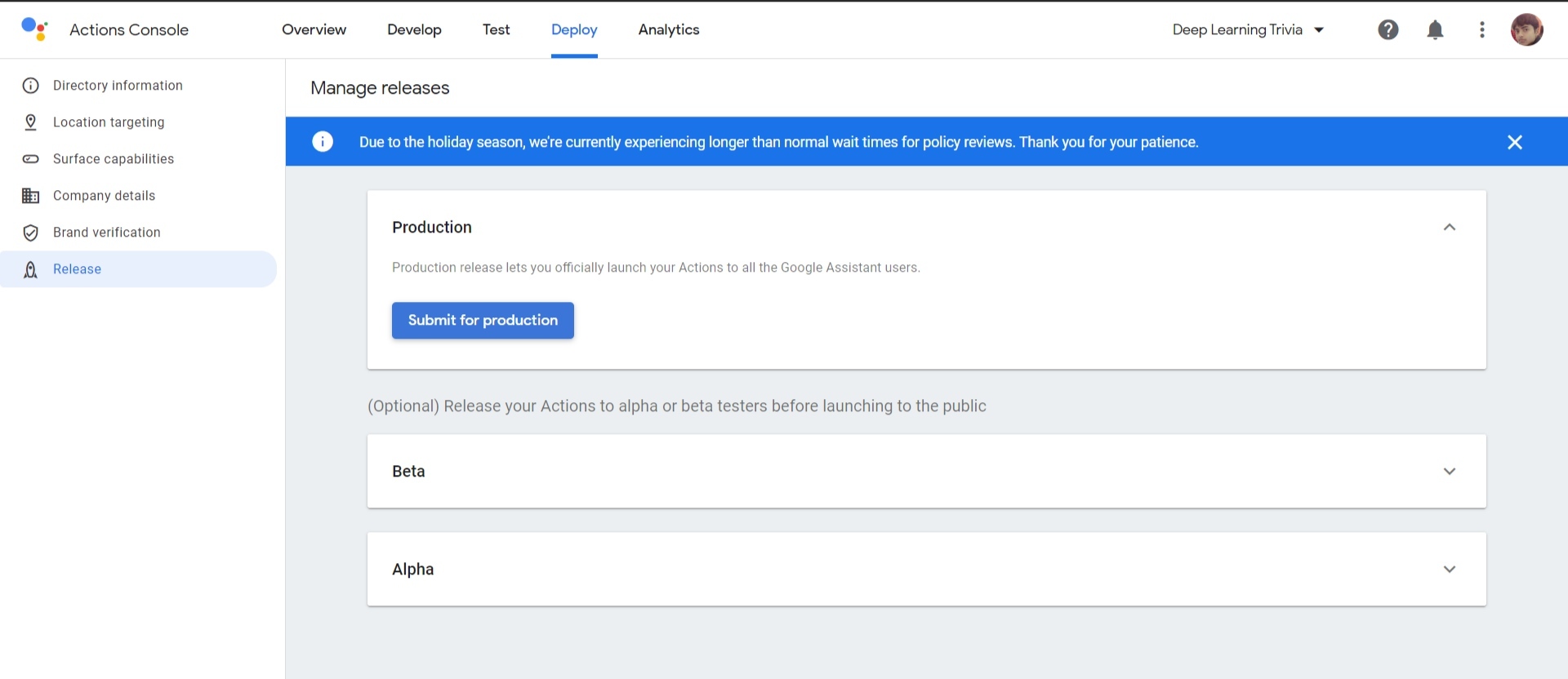Click the Brand verification shield icon
1568x679 pixels.
pos(31,233)
